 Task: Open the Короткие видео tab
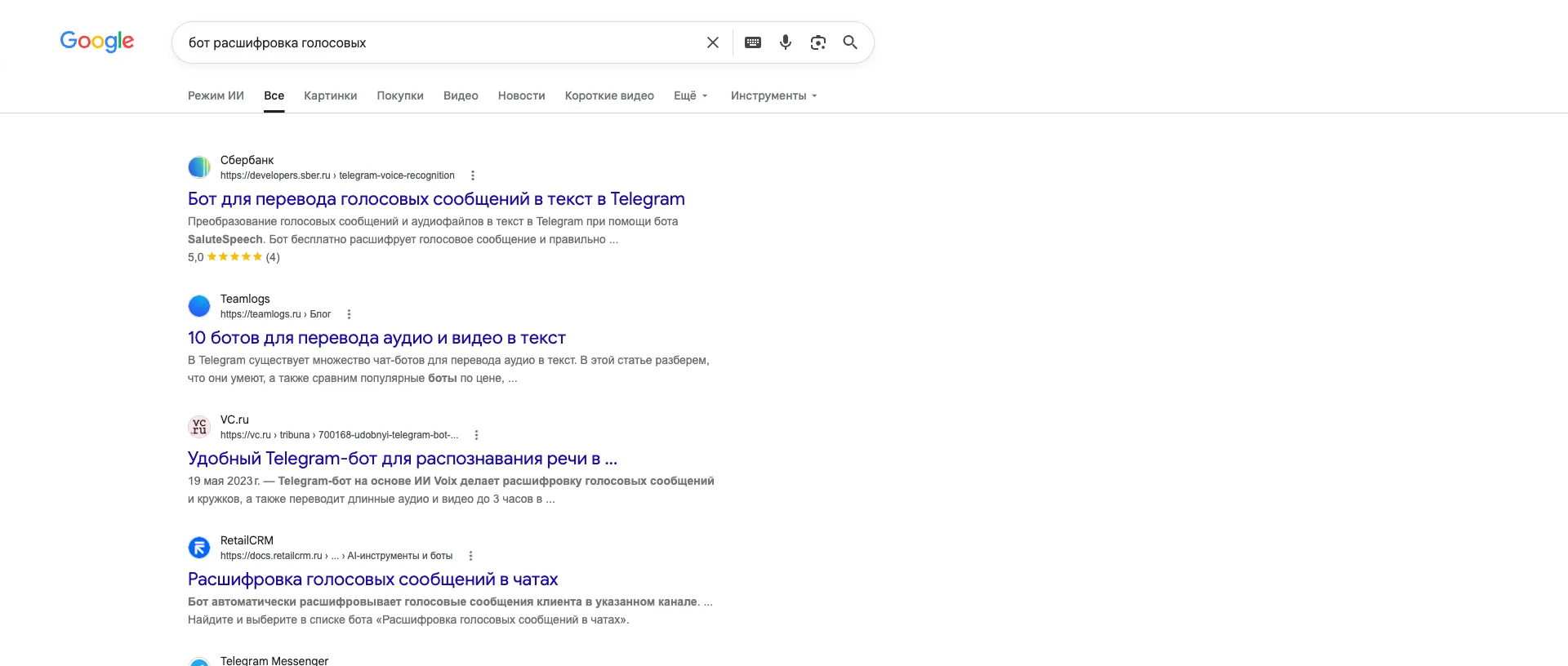[609, 95]
